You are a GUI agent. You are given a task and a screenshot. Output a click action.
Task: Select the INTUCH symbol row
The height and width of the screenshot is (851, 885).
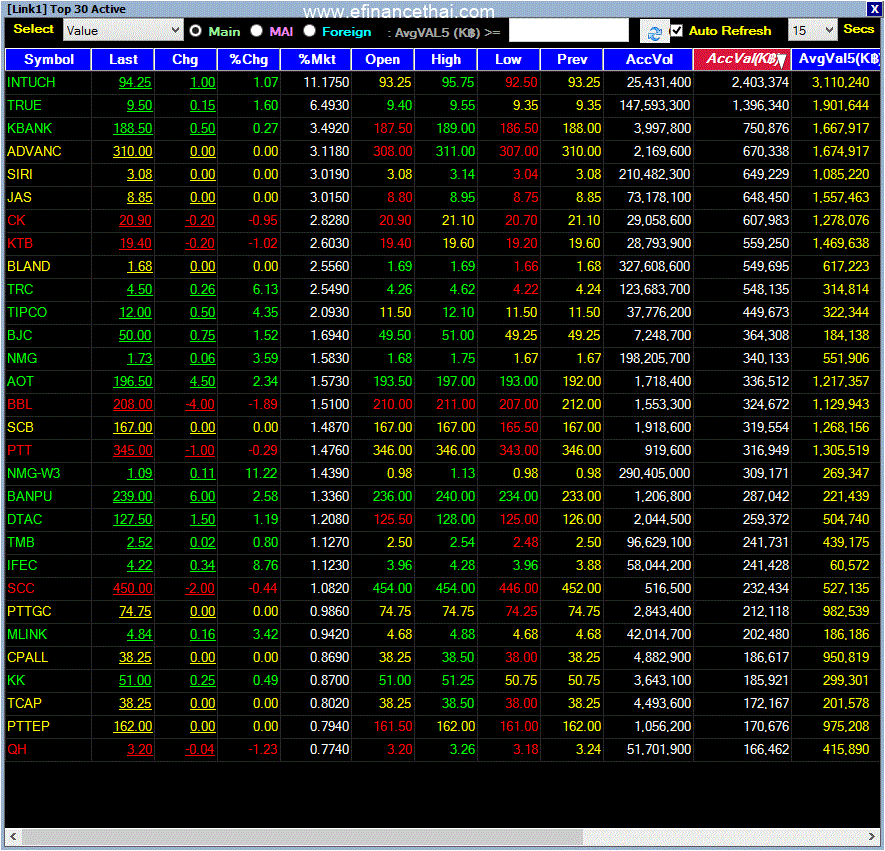tap(442, 82)
